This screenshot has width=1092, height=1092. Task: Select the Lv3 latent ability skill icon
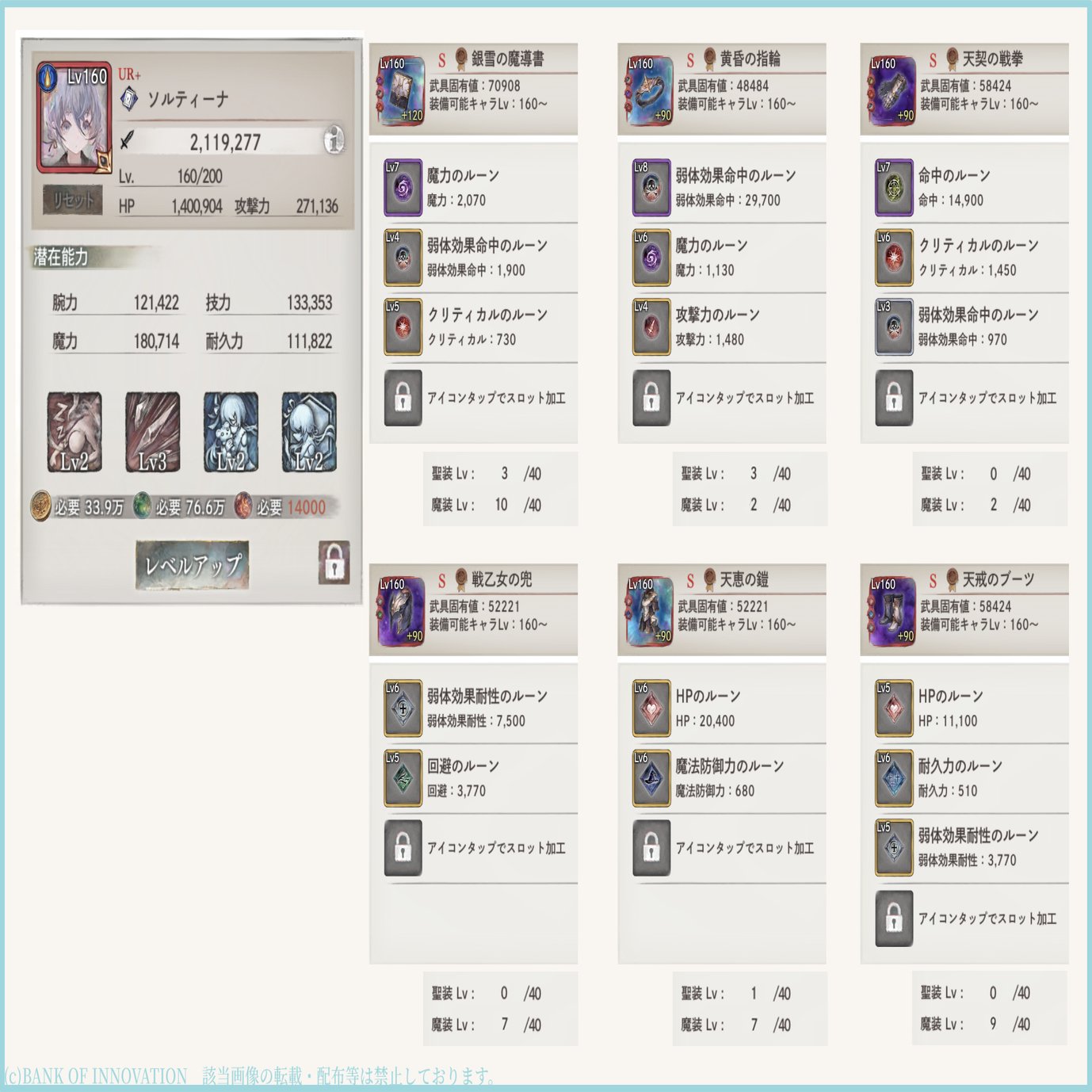point(152,433)
